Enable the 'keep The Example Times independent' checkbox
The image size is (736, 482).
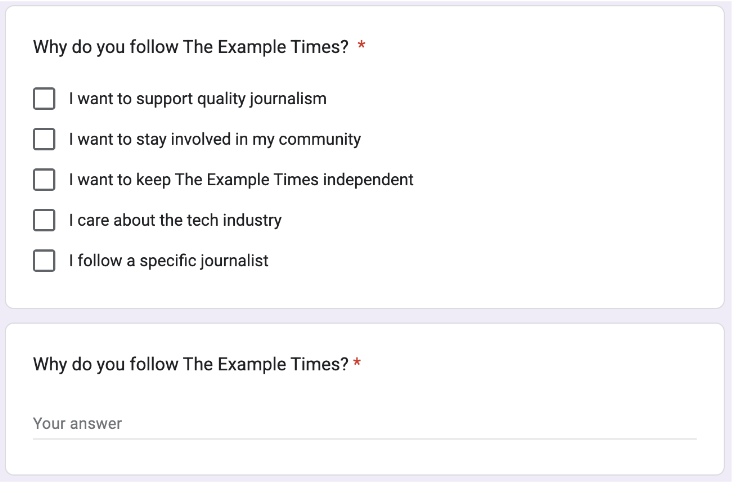point(44,180)
